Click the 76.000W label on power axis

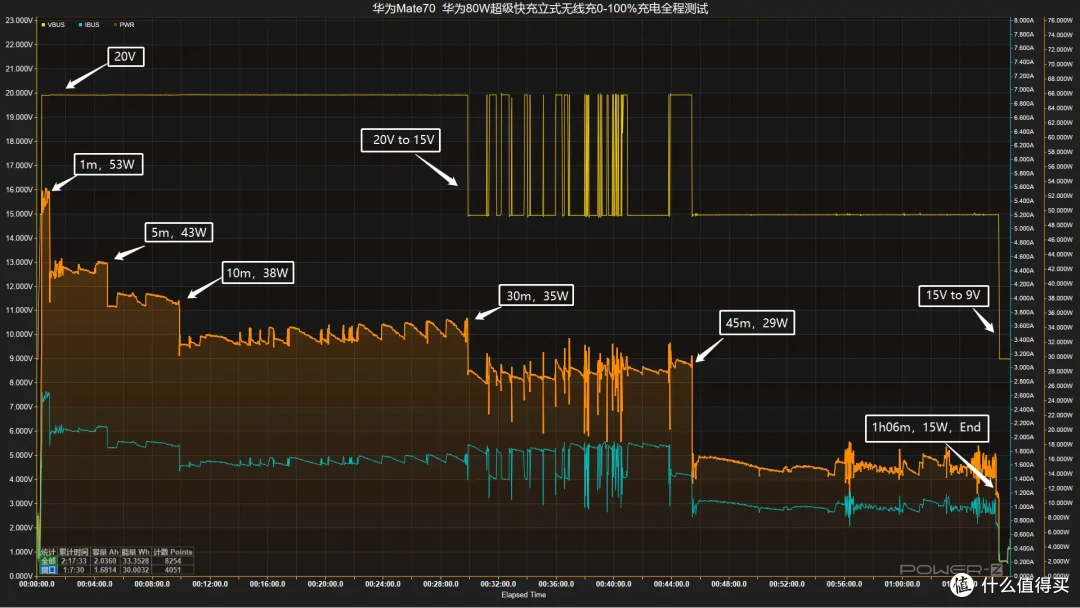tap(1059, 20)
